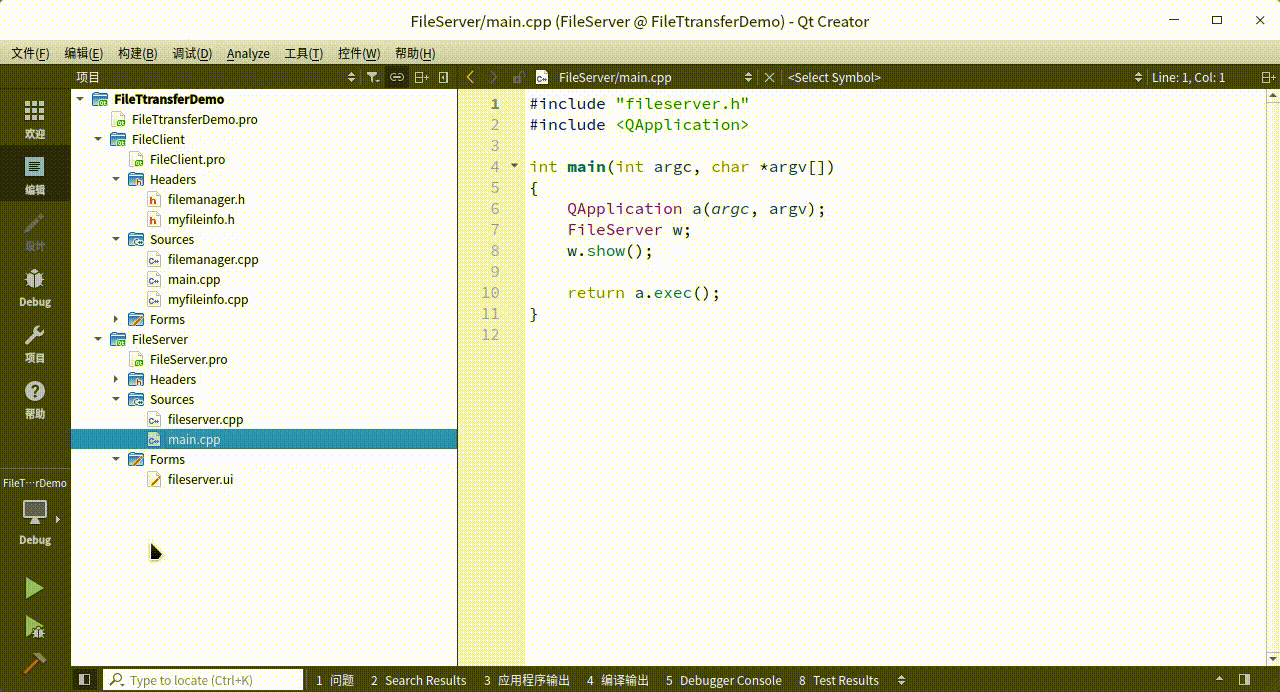Open the <Select Symbol> dropdown
Image resolution: width=1280 pixels, height=692 pixels.
[x=965, y=77]
